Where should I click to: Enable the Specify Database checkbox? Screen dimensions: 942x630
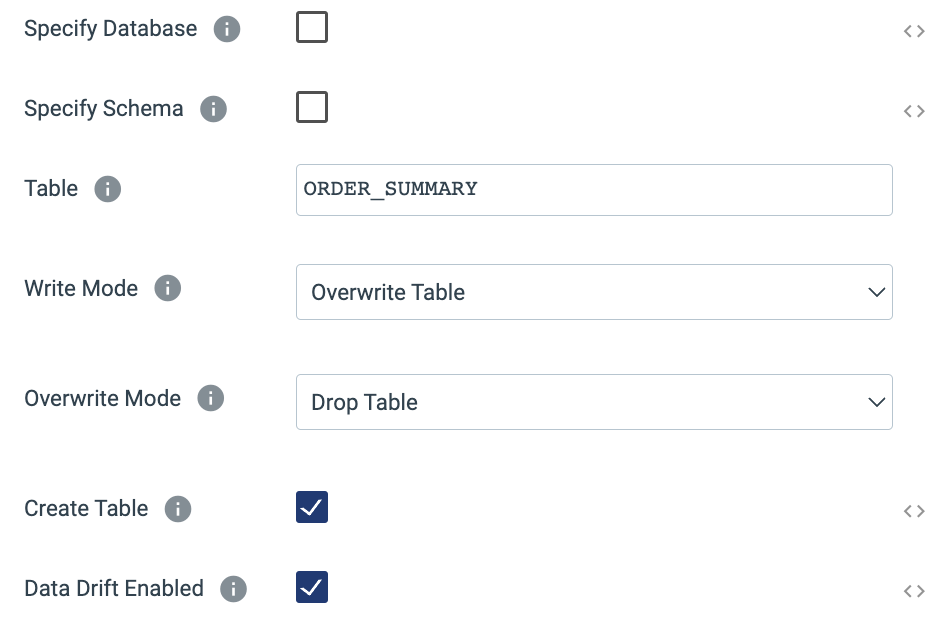tap(311, 27)
